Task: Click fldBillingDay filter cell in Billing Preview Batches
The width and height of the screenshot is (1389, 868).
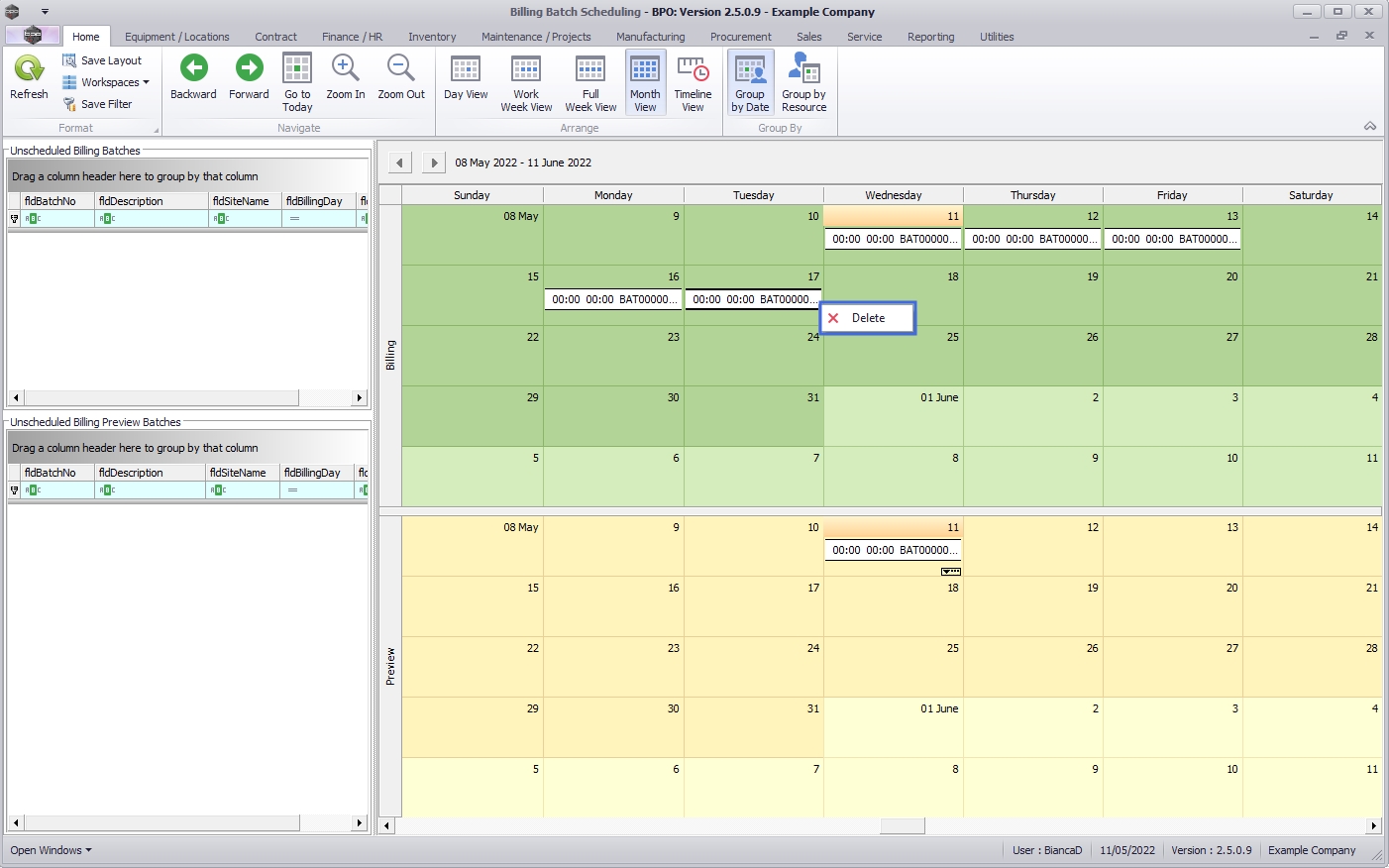Action: [x=316, y=489]
